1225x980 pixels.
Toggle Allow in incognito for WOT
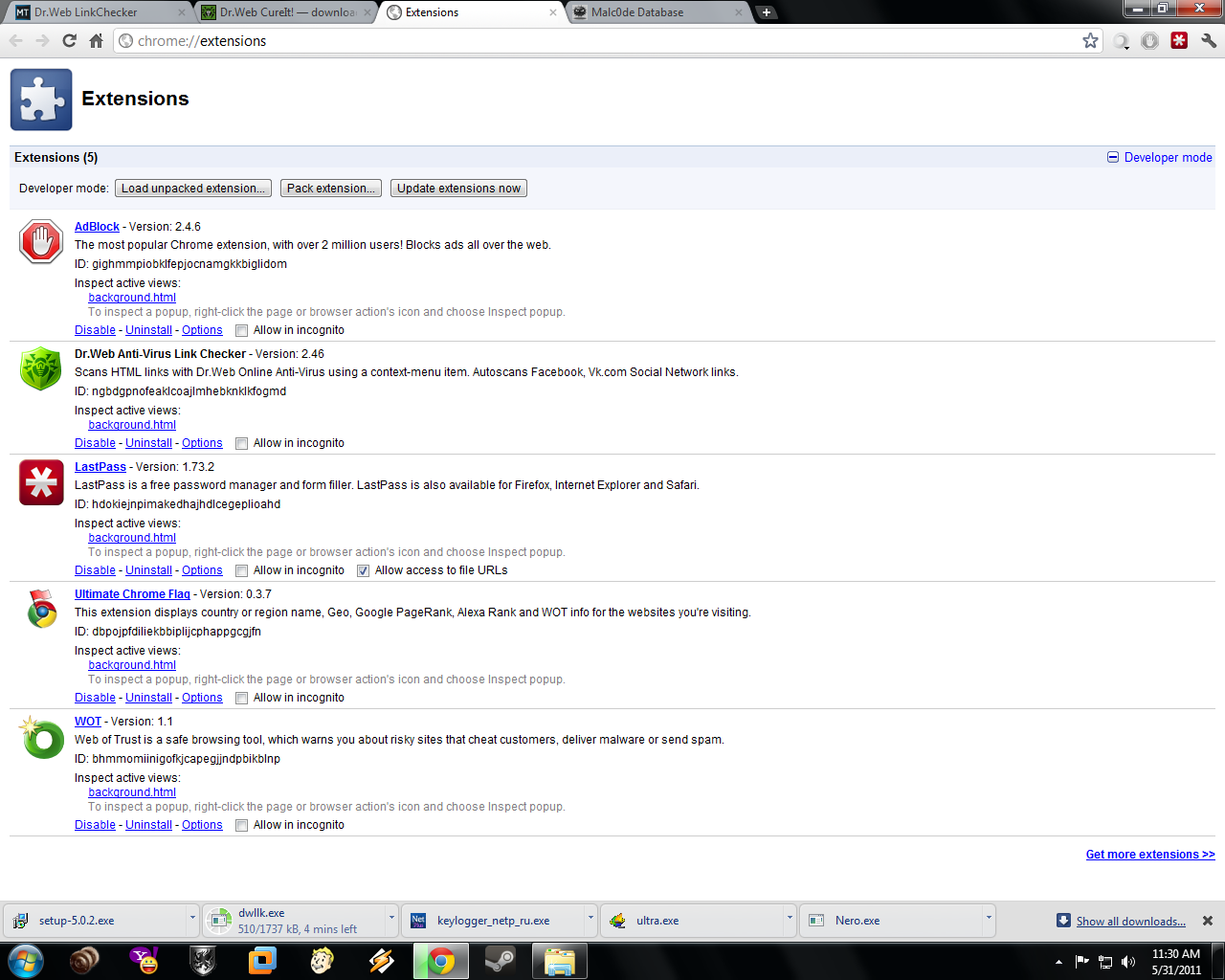pyautogui.click(x=242, y=826)
